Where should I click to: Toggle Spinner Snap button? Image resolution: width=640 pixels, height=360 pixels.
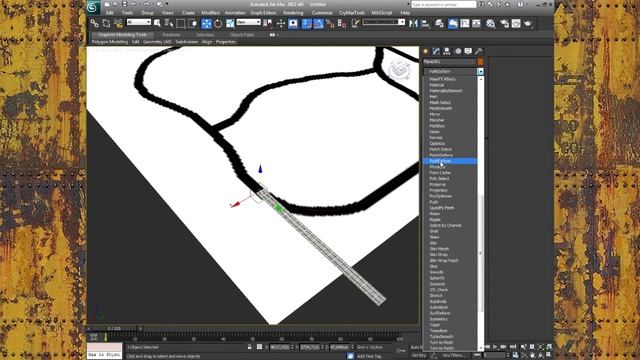pos(342,24)
